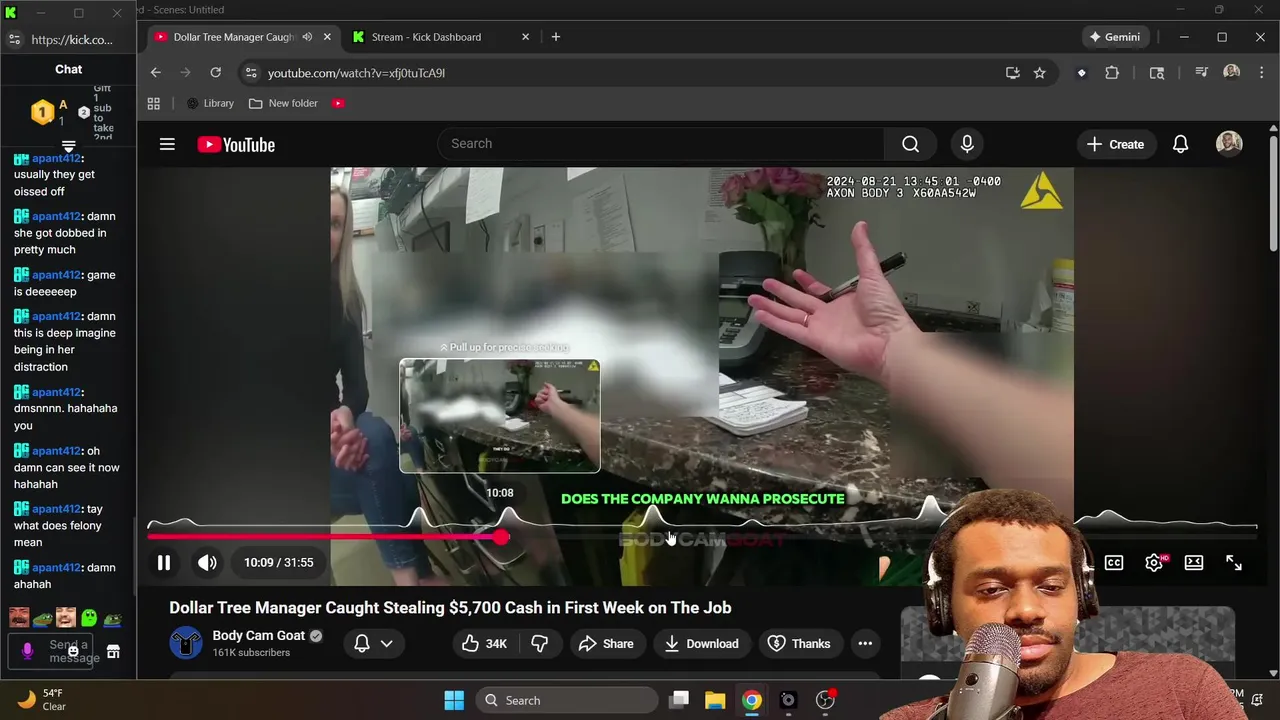This screenshot has height=720, width=1280.
Task: Mute the audio indicator on the YouTube tab
Action: [307, 37]
